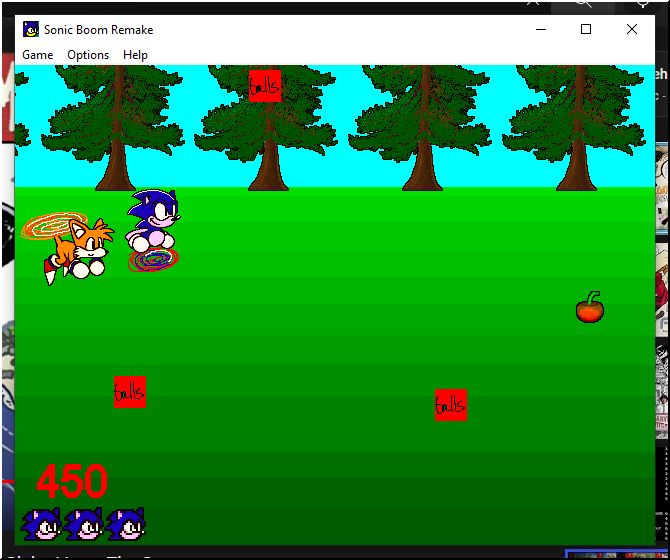The image size is (670, 560).
Task: Close the Sonic Boom Remake window
Action: [x=632, y=29]
